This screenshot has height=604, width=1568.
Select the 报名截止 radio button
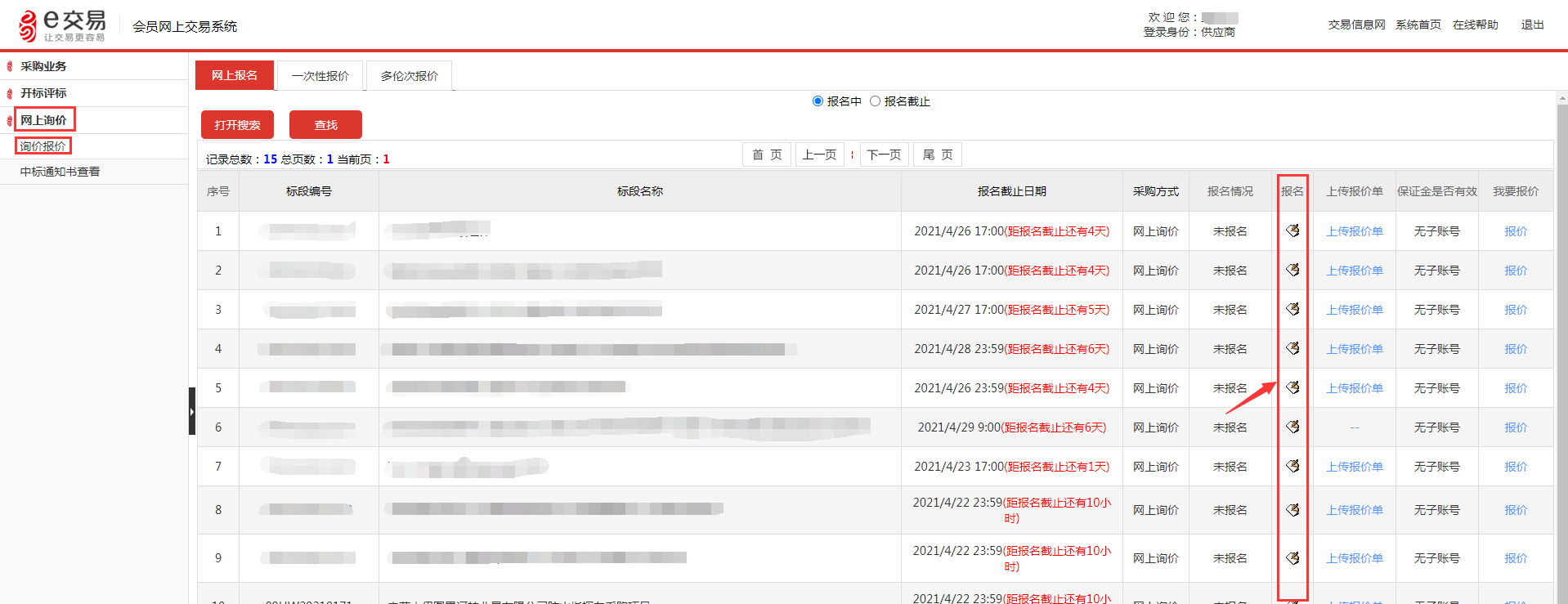point(875,101)
